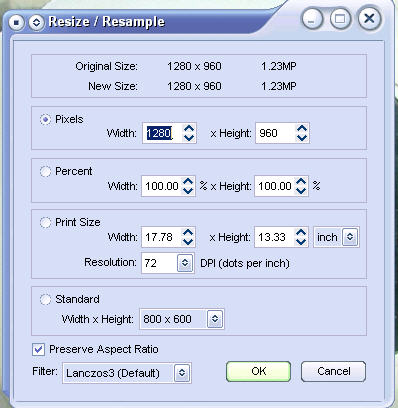
Task: Uncheck Preserve Aspect Ratio checkbox
Action: (x=38, y=350)
